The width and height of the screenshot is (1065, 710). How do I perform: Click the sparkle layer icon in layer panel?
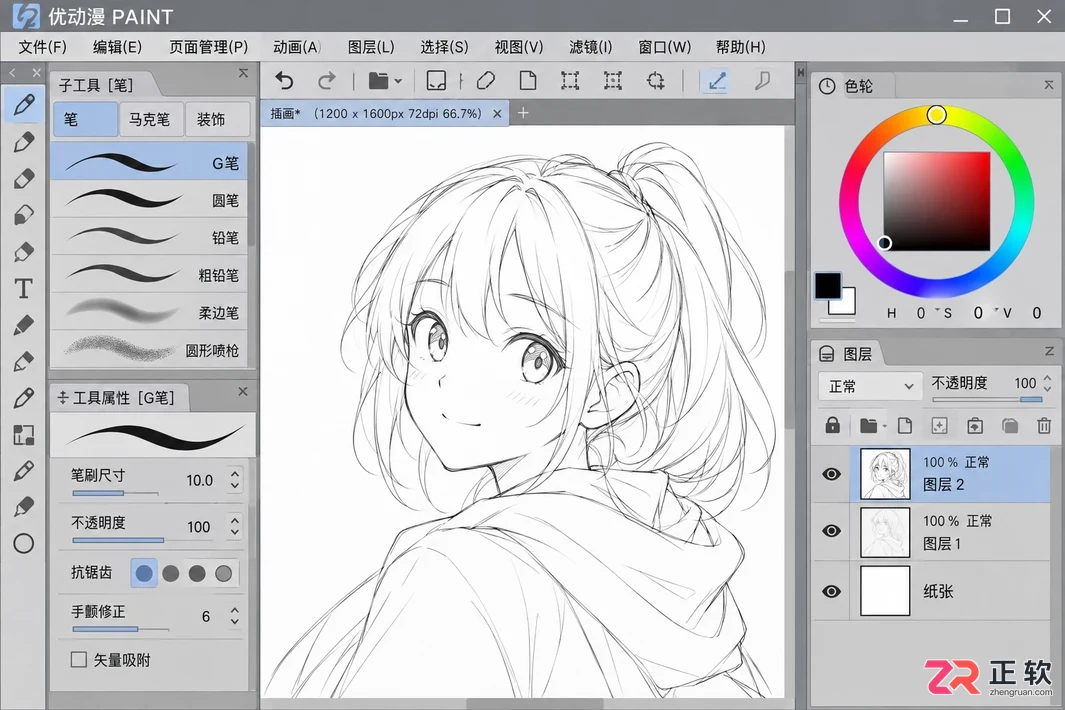[939, 426]
